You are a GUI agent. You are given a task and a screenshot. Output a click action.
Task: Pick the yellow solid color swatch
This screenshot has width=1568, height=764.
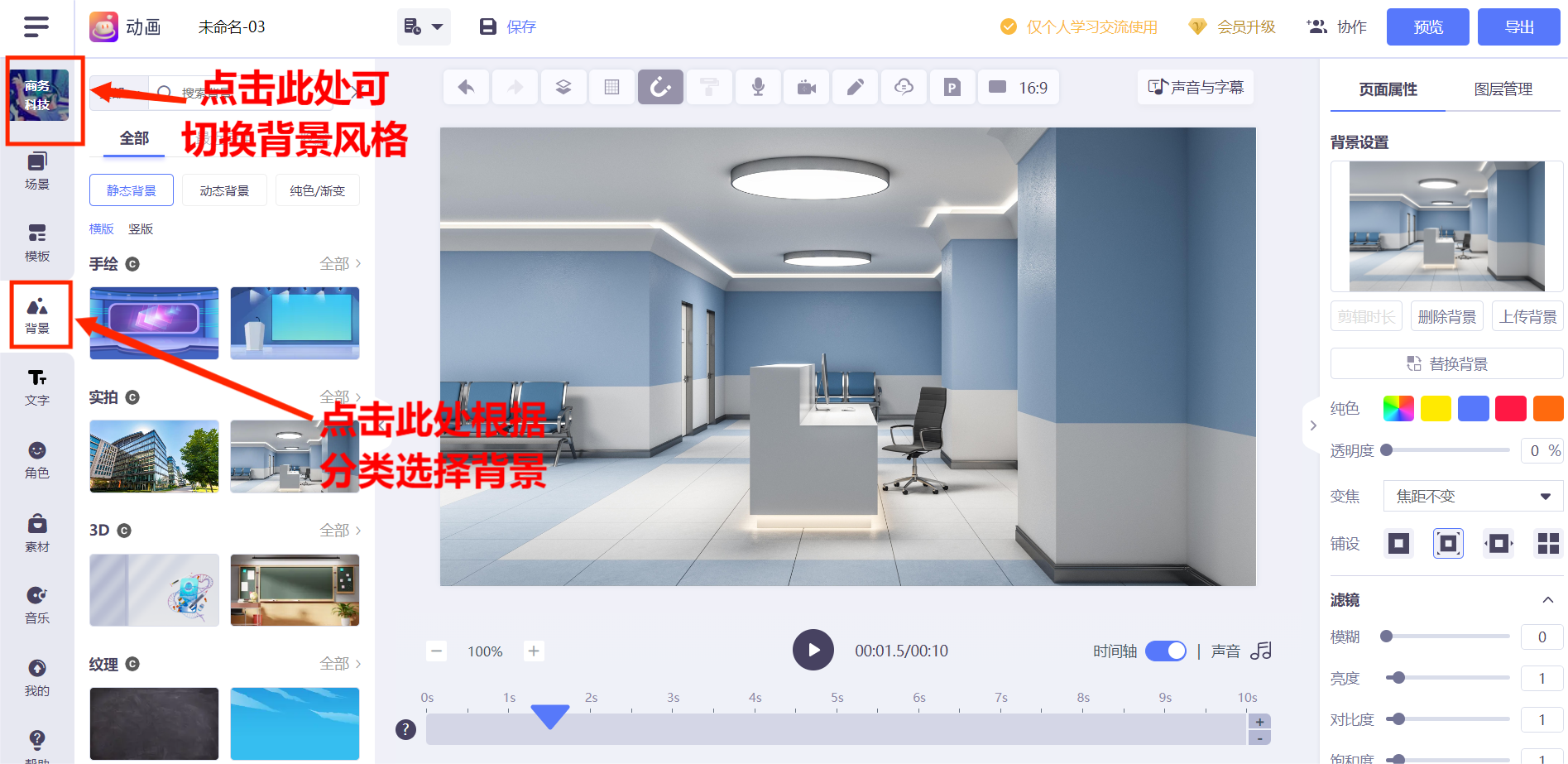[x=1436, y=408]
